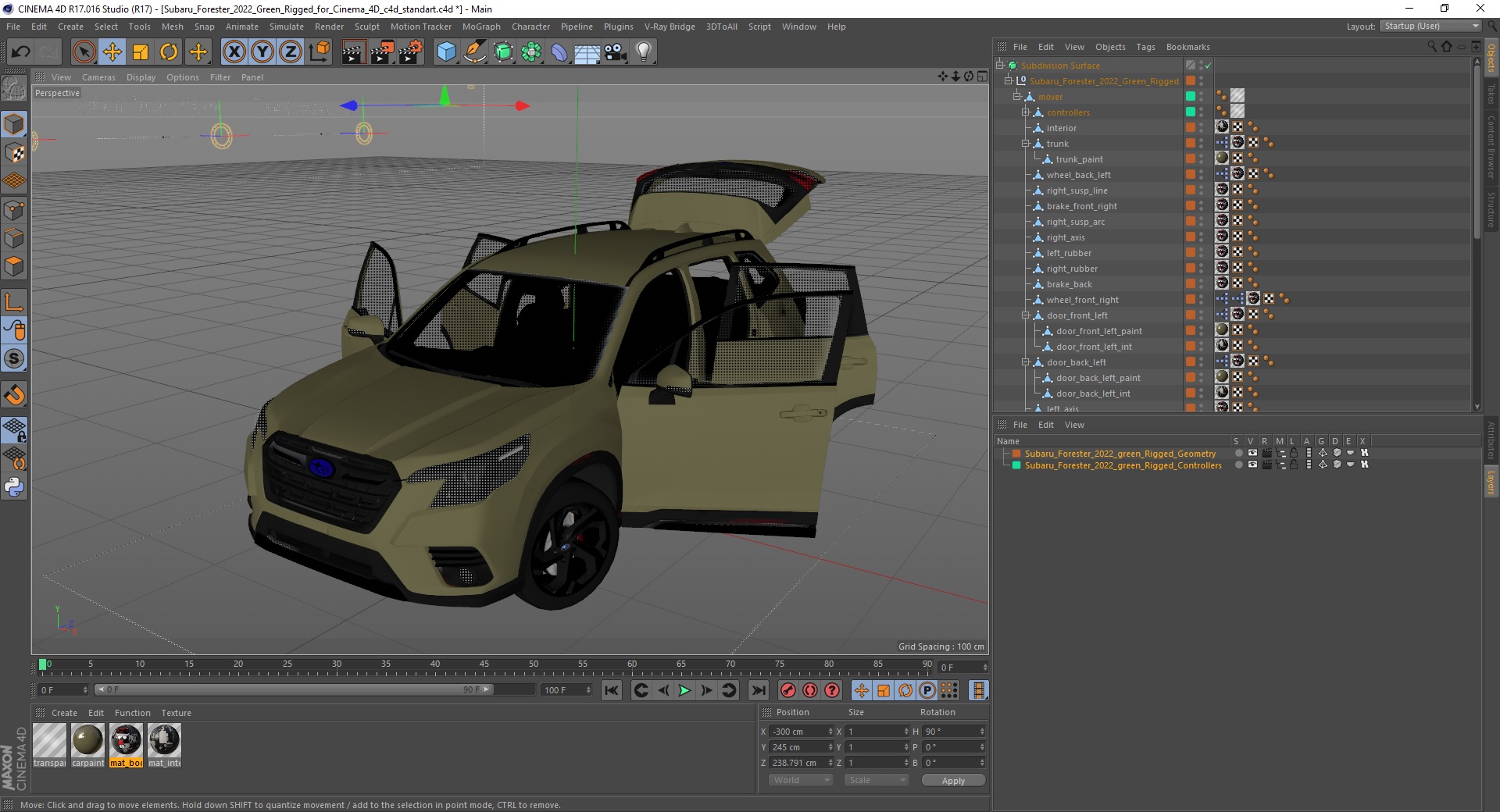Open the MoGraph menu
Screen dimensions: 1500x812
click(x=481, y=27)
